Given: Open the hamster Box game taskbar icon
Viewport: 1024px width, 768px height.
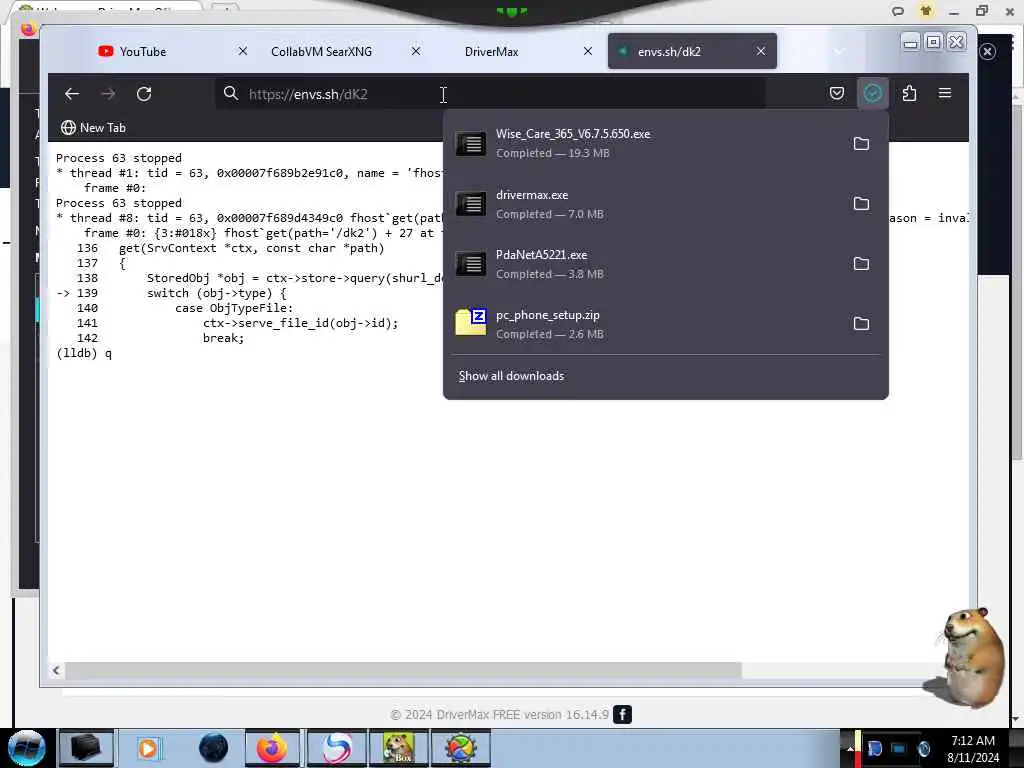Looking at the screenshot, I should [398, 748].
